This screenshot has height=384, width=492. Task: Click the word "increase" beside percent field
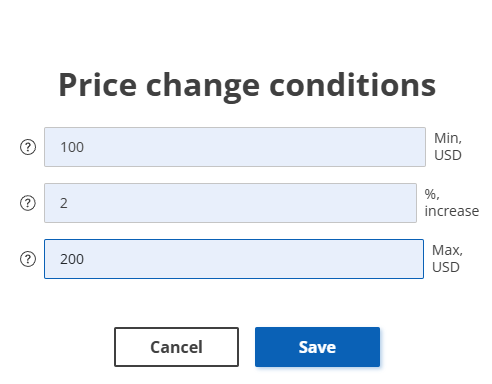point(452,211)
